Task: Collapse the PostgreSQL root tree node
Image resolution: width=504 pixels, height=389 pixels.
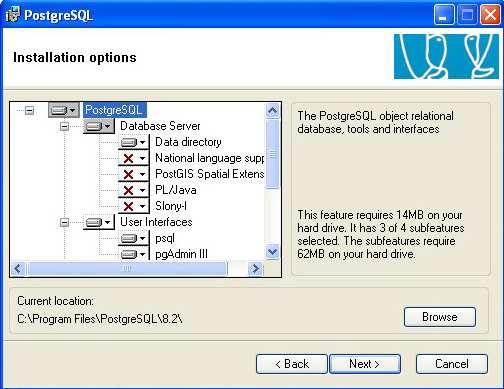Action: pos(30,110)
